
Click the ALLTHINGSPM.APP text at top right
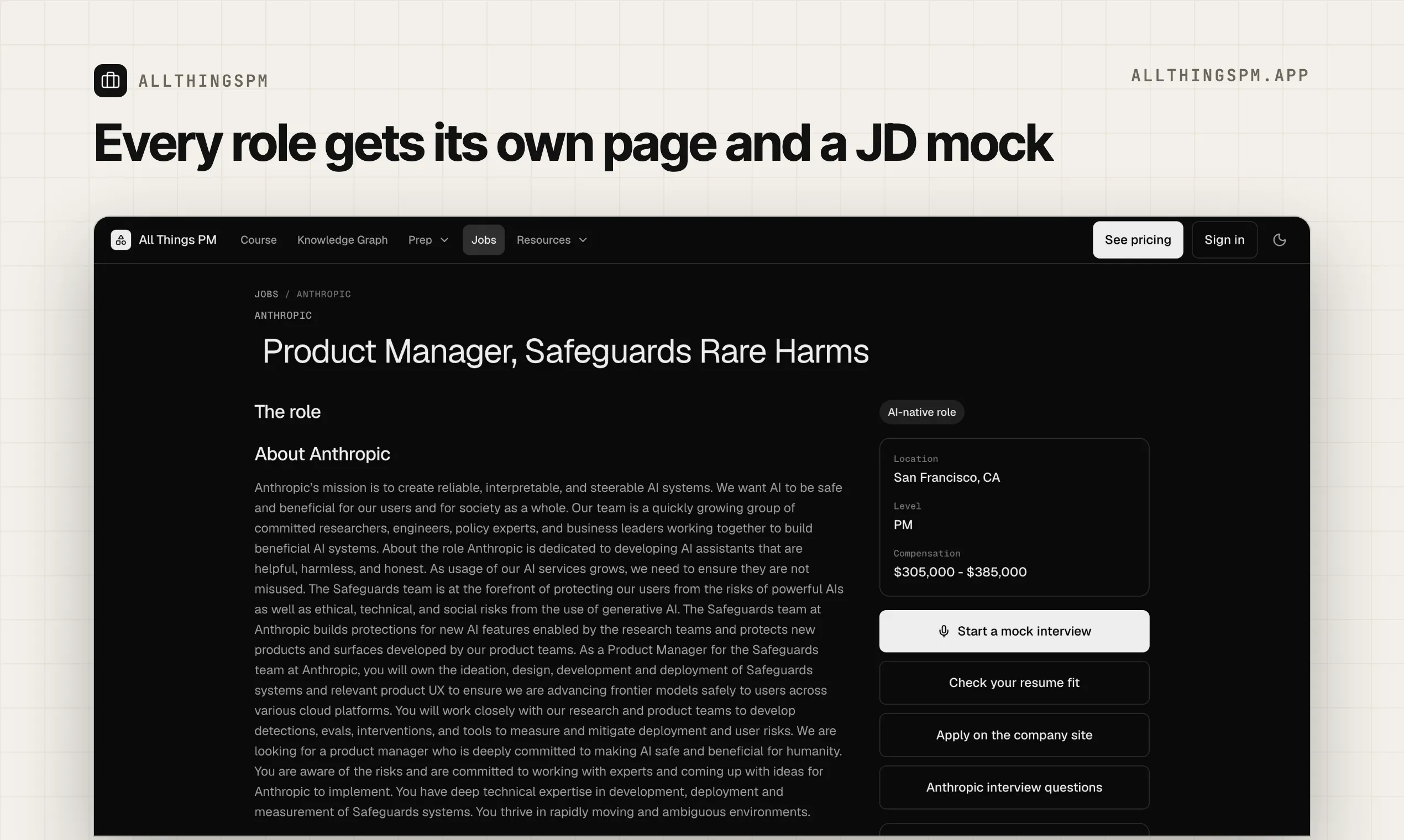pyautogui.click(x=1220, y=75)
